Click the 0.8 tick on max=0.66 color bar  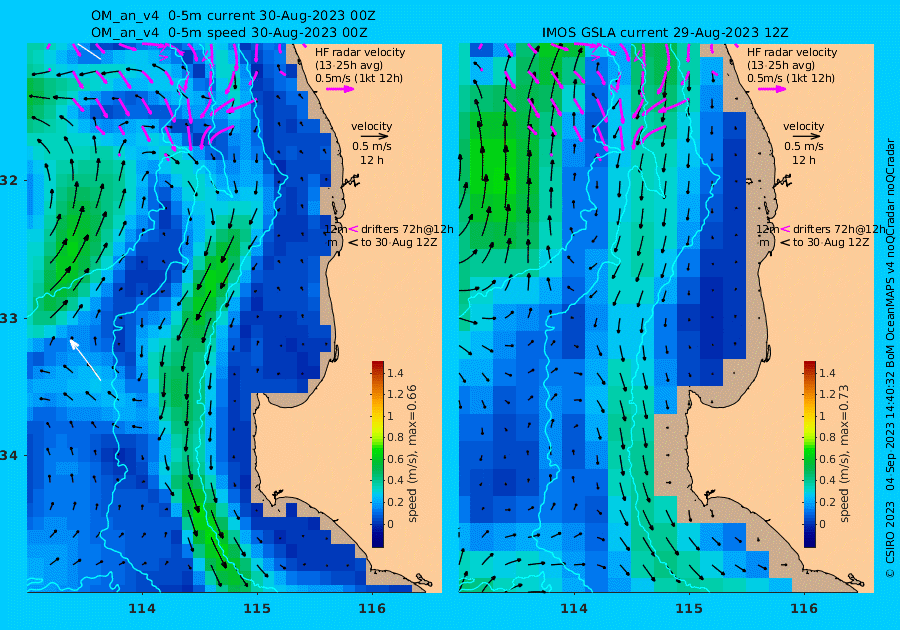pyautogui.click(x=395, y=438)
